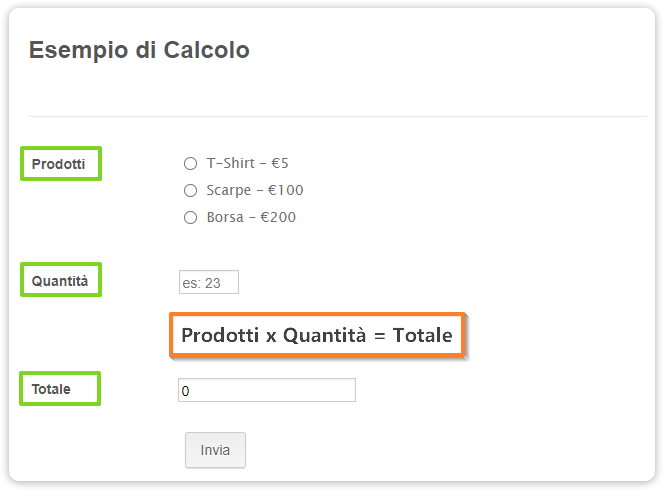Choose the Scarpe radio option

click(x=190, y=191)
